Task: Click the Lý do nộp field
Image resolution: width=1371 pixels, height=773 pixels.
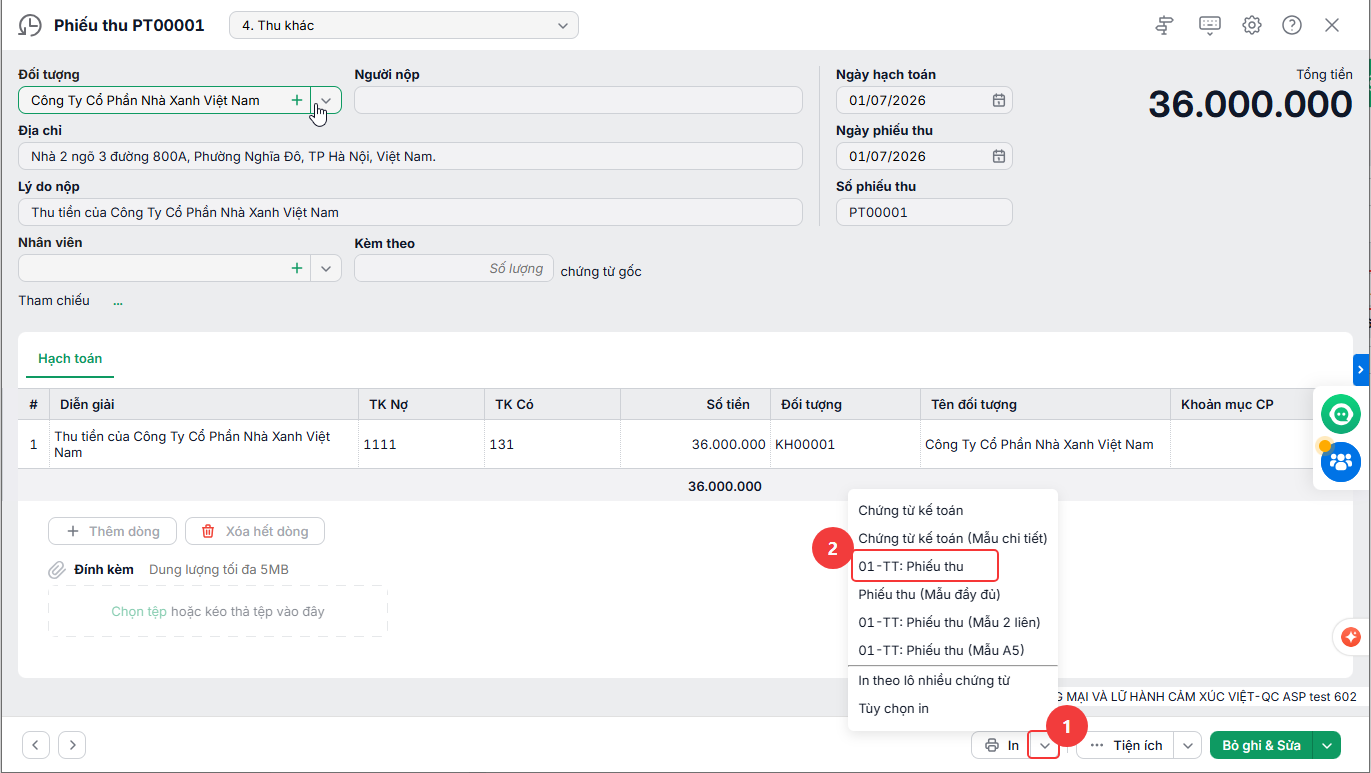Action: click(x=410, y=212)
